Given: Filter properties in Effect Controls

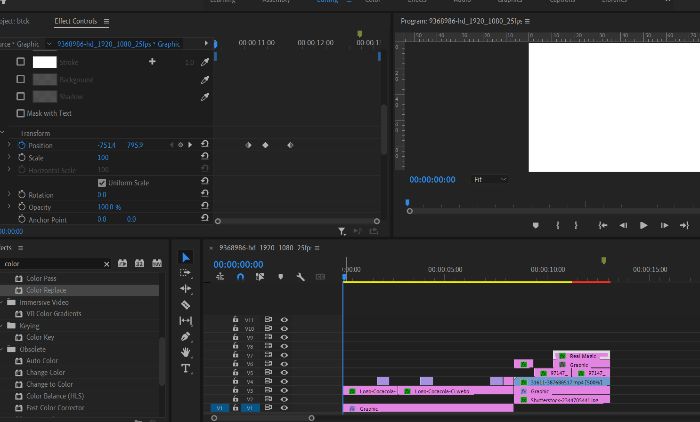Looking at the screenshot, I should coord(342,231).
